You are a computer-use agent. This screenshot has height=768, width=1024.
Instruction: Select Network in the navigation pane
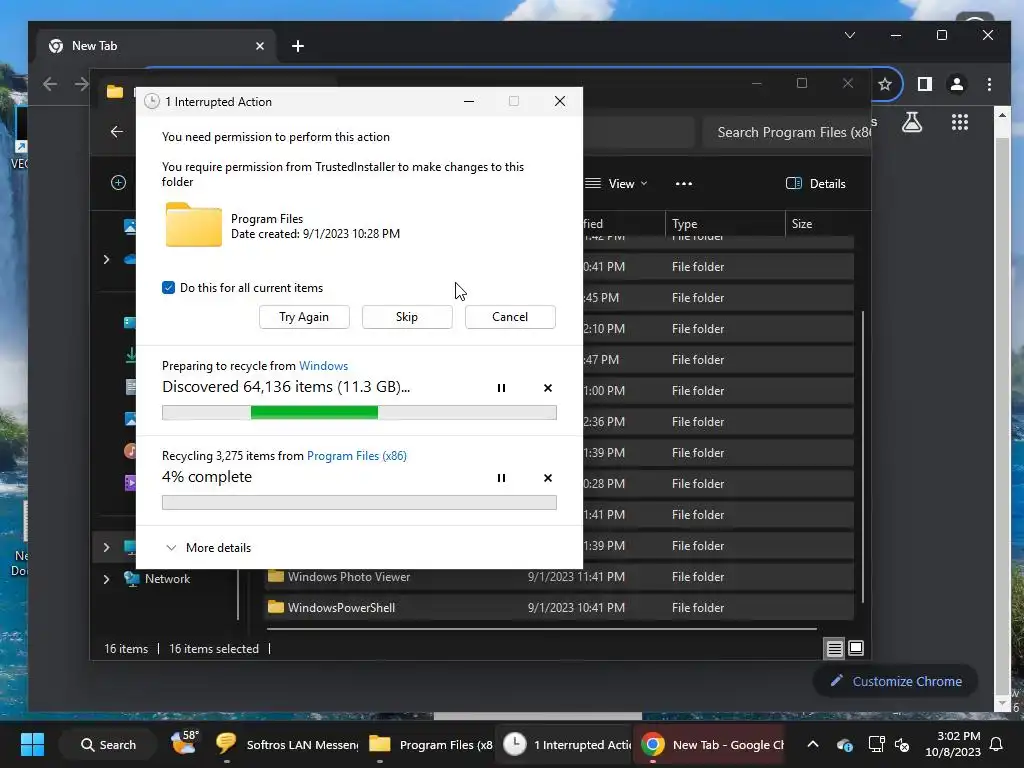(160, 579)
